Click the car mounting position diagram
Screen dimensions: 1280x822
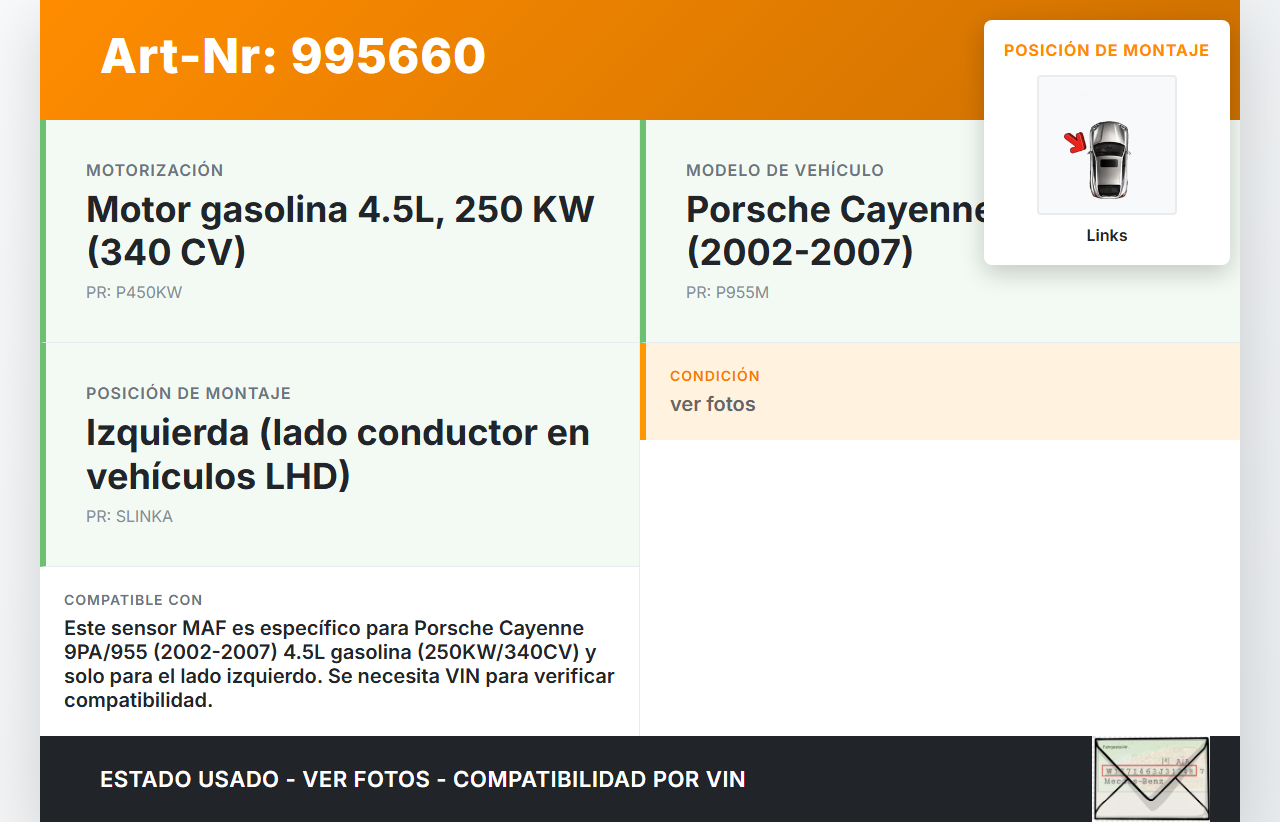pos(1107,145)
